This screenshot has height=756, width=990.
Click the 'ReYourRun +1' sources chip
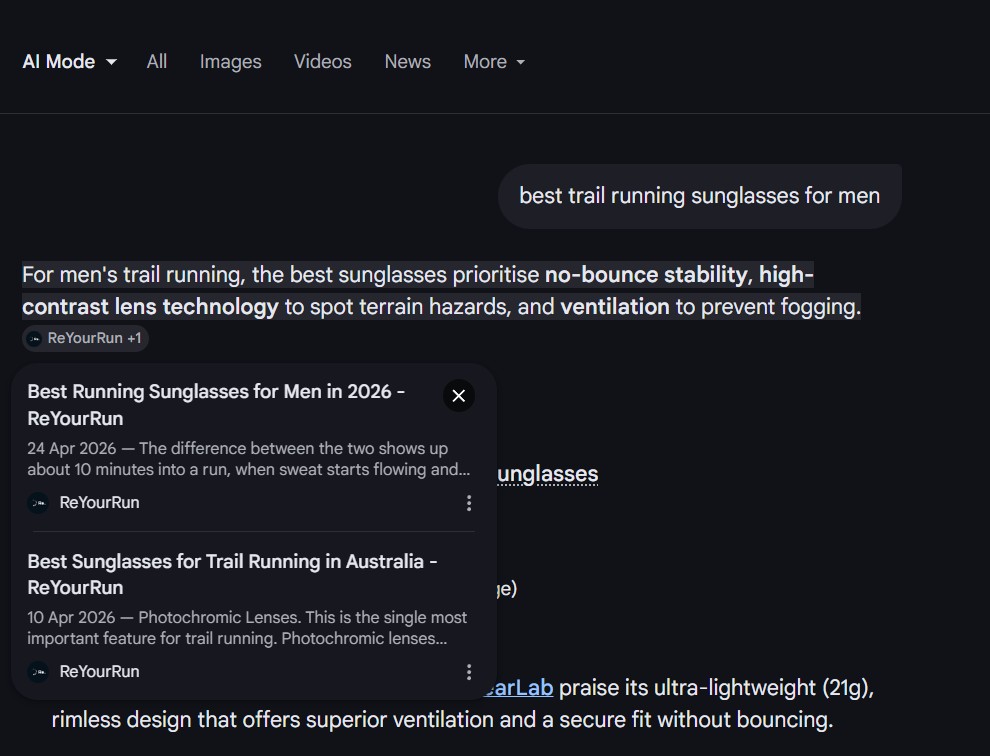click(85, 338)
